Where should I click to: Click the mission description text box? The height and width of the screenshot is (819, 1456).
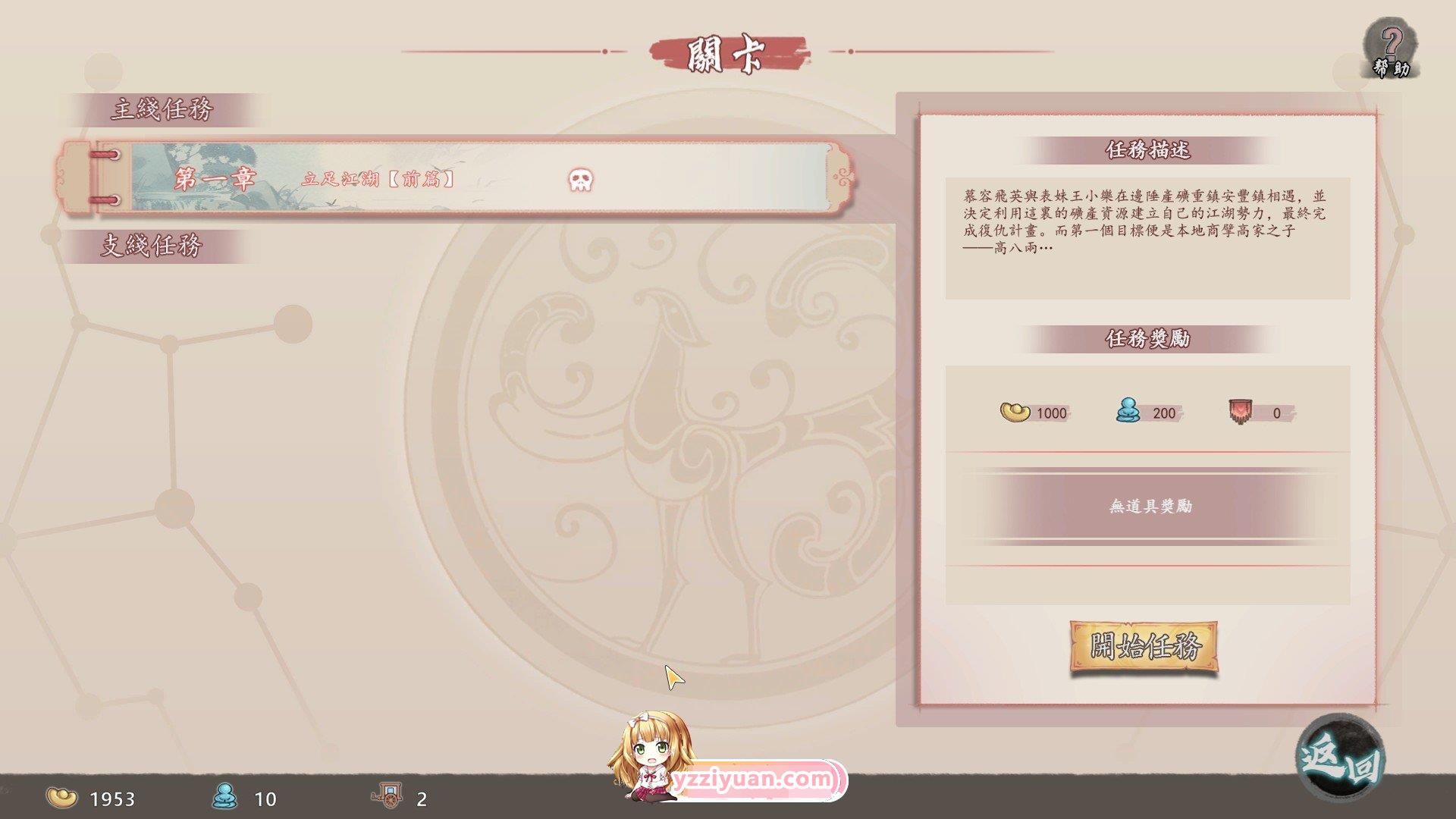coord(1147,238)
